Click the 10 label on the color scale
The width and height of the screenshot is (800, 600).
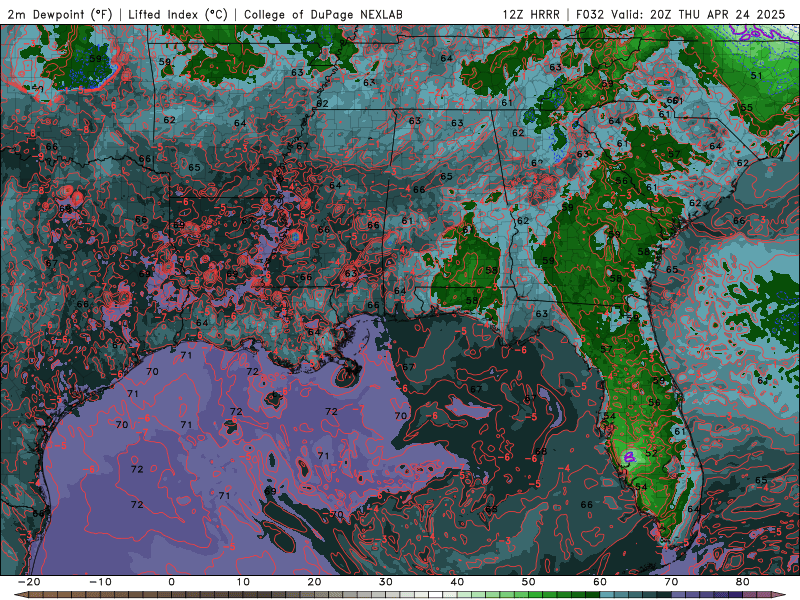pos(243,582)
